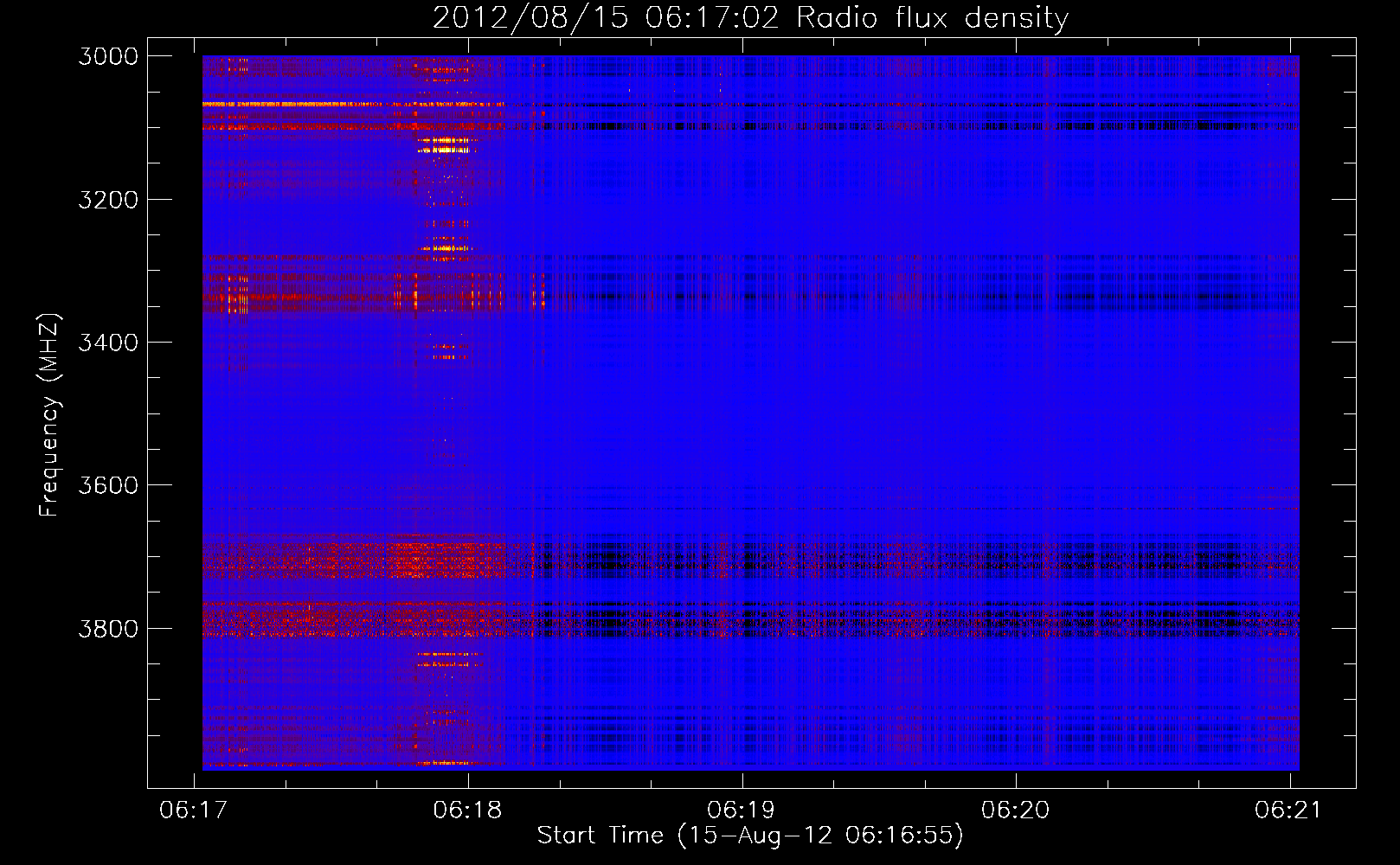This screenshot has height=865, width=1400.
Task: Click the "Frequency (MHZ)" y-axis label
Action: (x=49, y=415)
